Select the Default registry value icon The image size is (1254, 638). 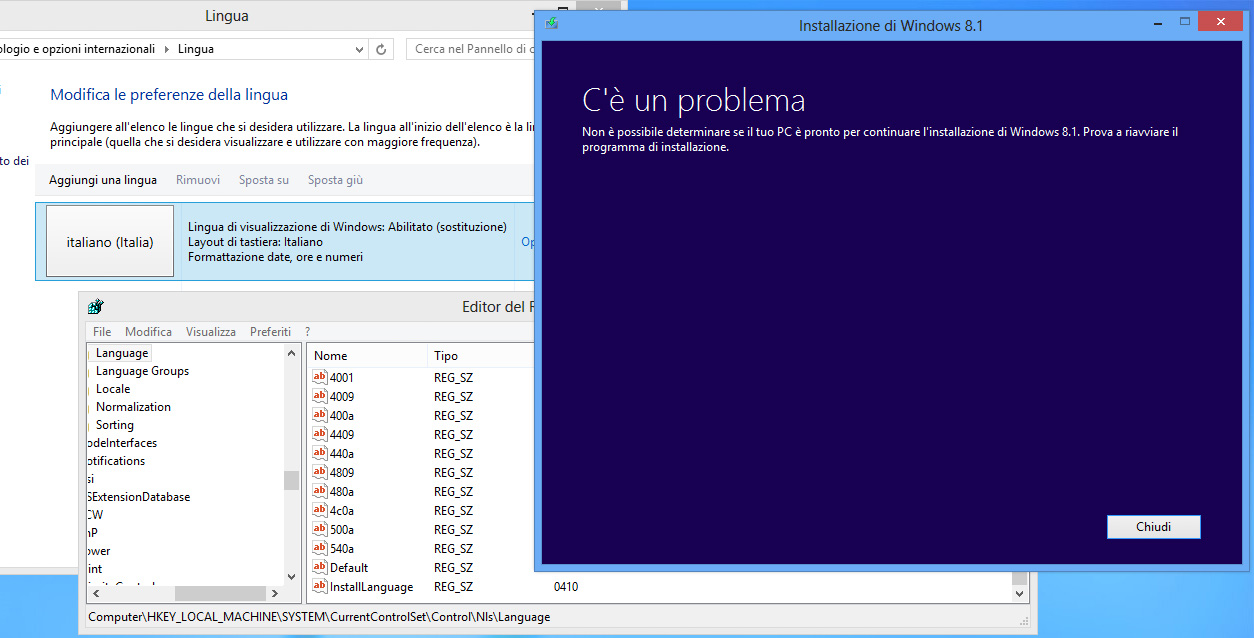pyautogui.click(x=320, y=567)
